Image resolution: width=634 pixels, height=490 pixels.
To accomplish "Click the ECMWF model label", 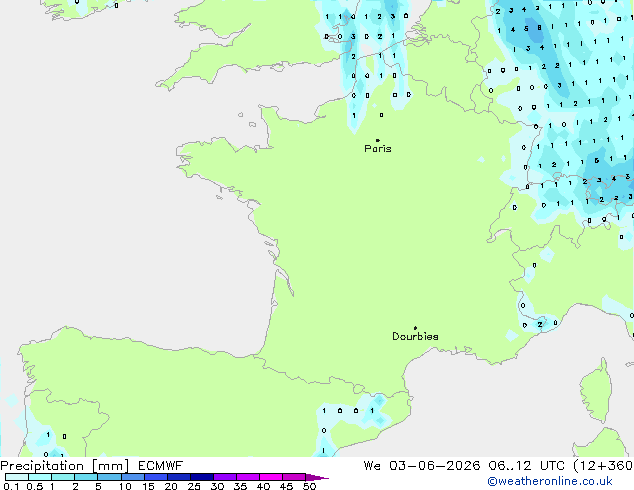I will coord(160,466).
